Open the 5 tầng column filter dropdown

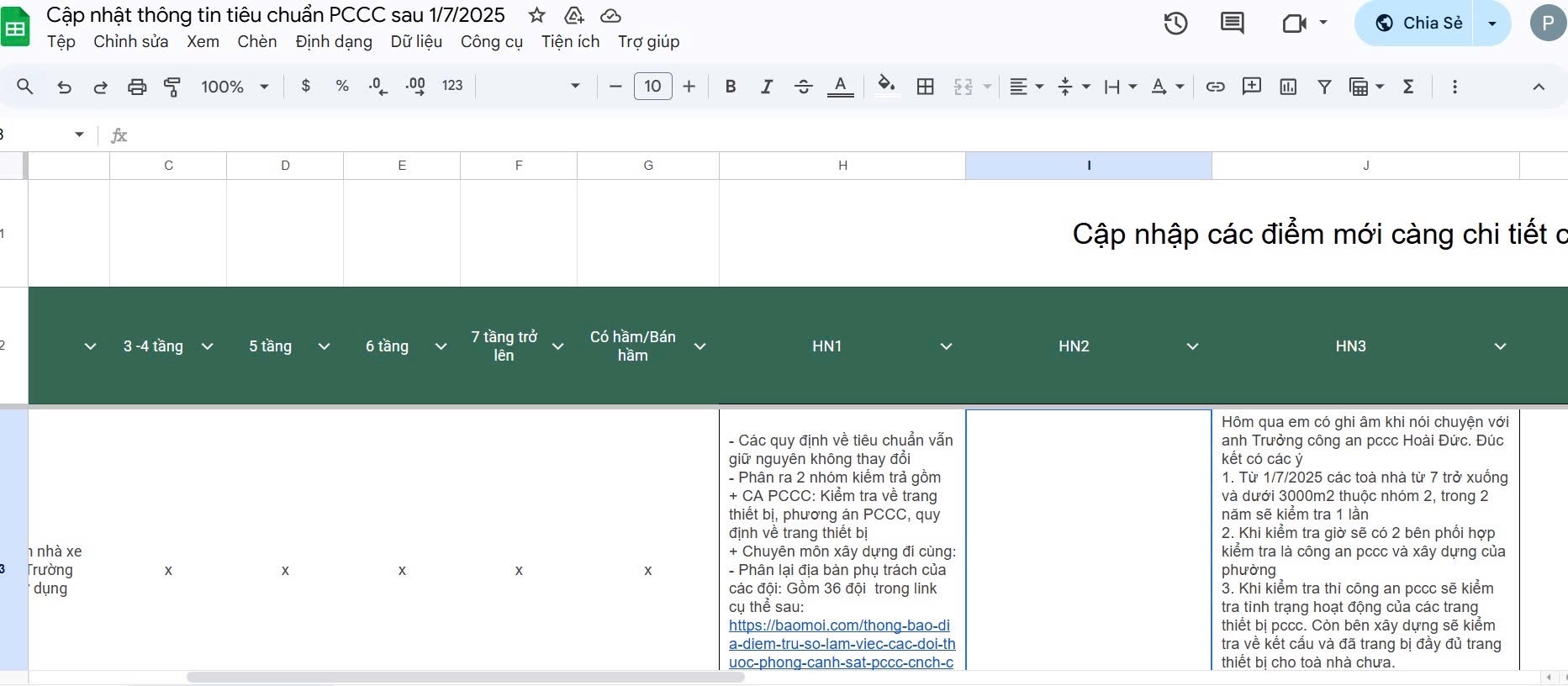[324, 346]
